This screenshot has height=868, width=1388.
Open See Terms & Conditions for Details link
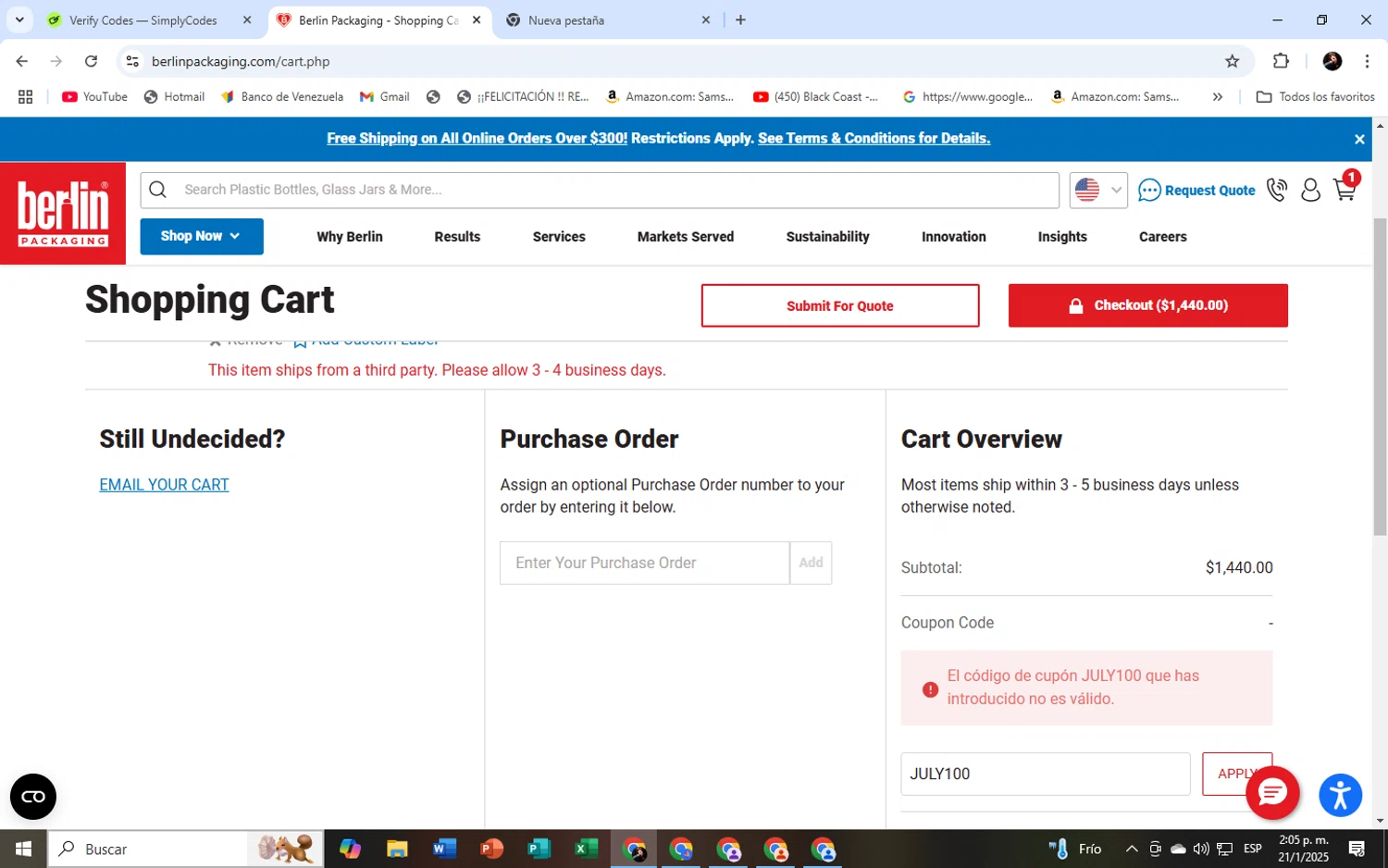tap(874, 139)
